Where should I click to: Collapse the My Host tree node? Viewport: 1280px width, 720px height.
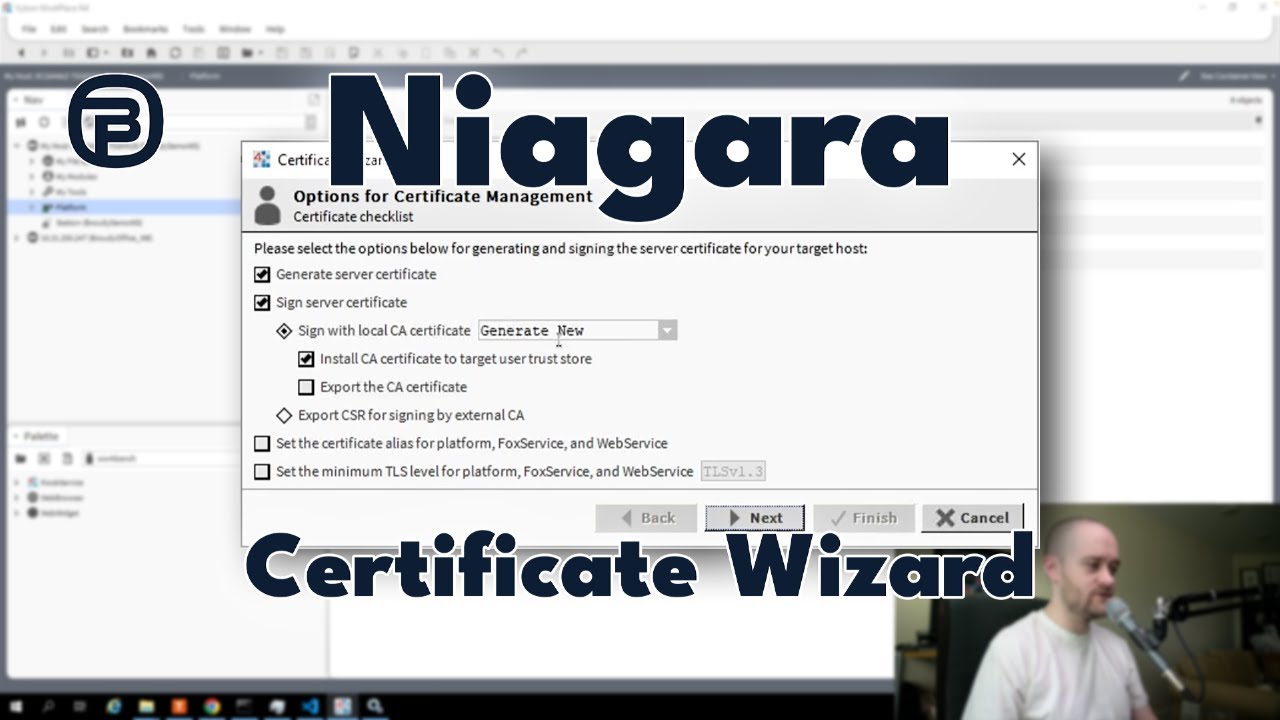point(18,146)
